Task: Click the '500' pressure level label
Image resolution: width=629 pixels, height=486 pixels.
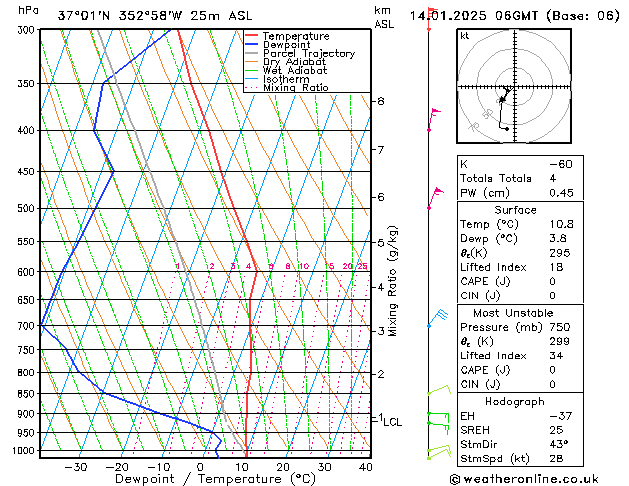Action: point(28,209)
